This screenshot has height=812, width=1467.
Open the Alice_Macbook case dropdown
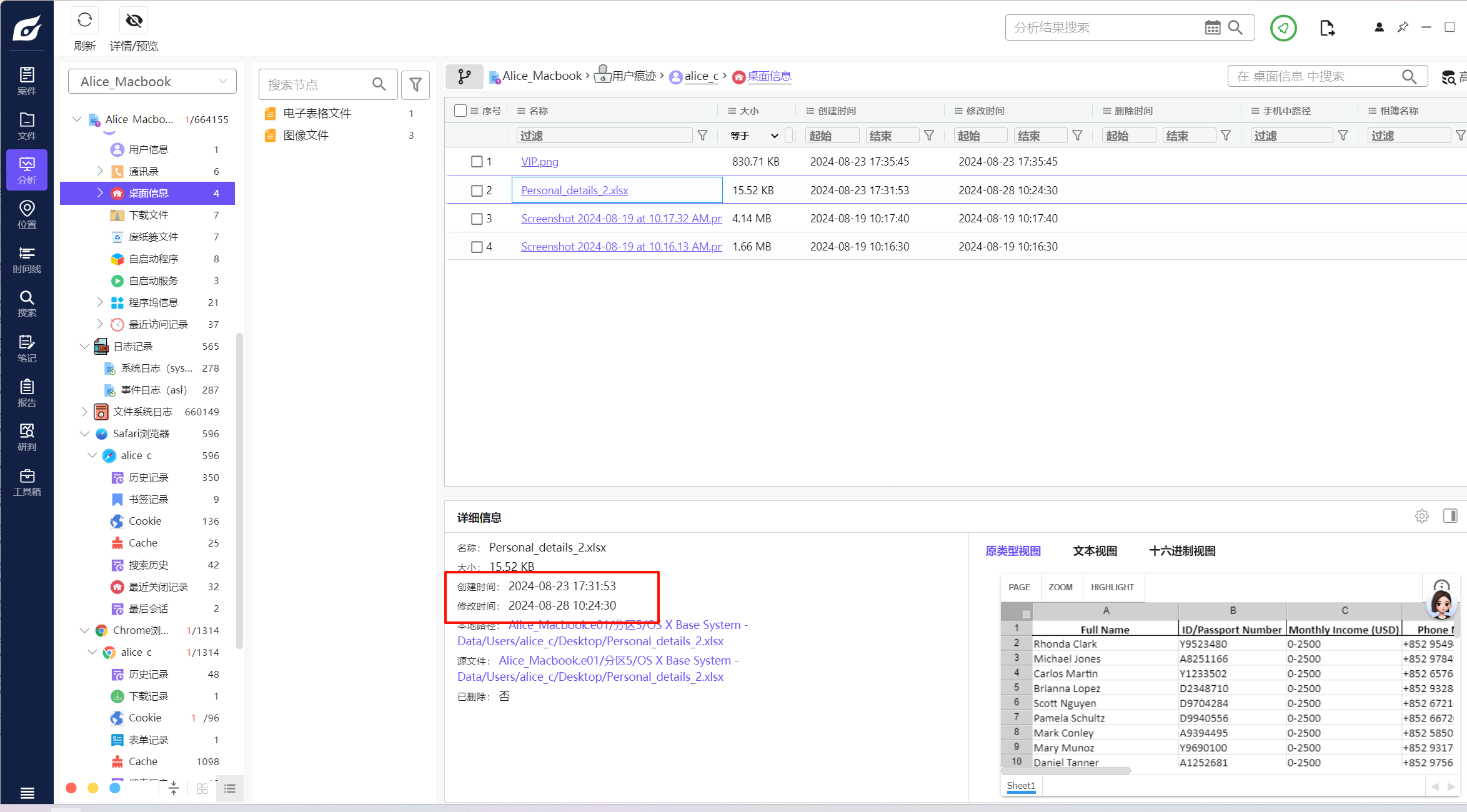(x=152, y=82)
